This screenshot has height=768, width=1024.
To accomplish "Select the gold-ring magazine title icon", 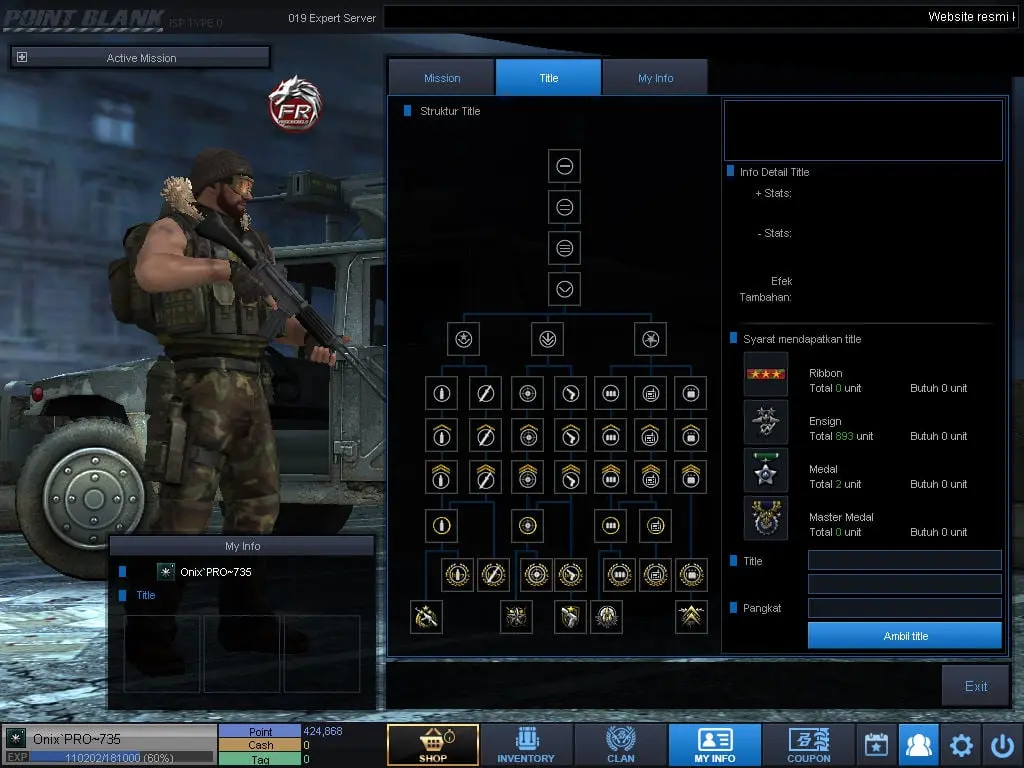I will [x=611, y=526].
